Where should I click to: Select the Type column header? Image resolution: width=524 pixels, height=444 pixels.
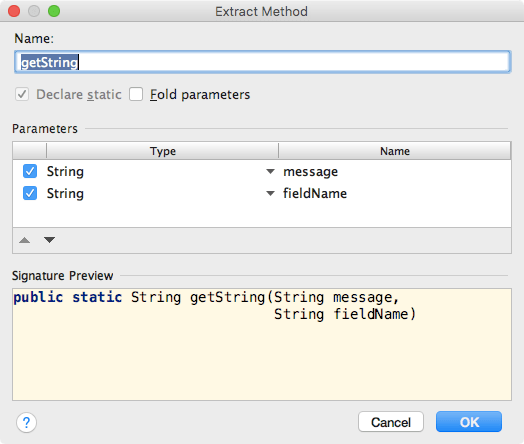162,151
